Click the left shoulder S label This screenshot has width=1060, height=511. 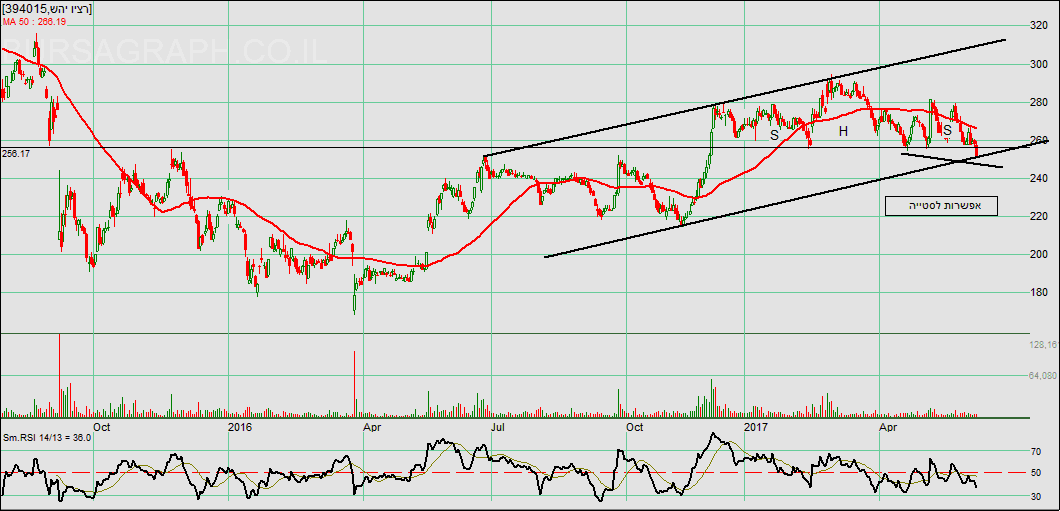(x=774, y=134)
